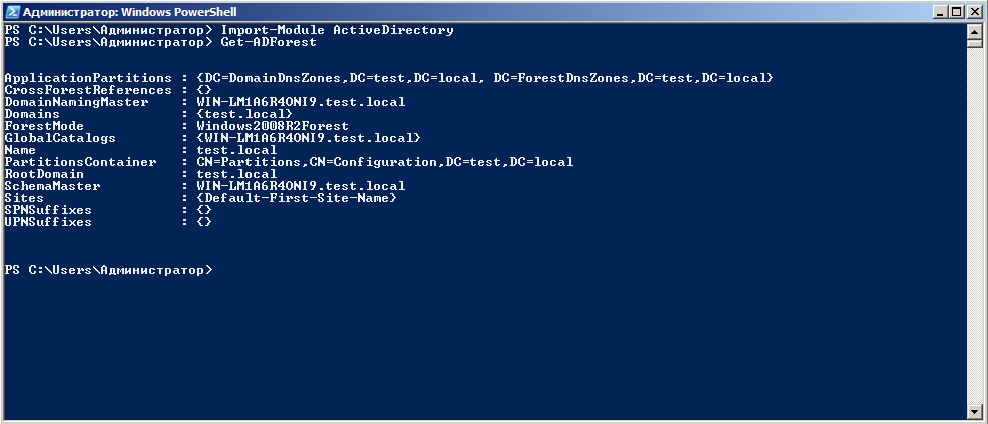Viewport: 988px width, 424px height.
Task: Click the scrollbar down arrow
Action: pyautogui.click(x=975, y=410)
